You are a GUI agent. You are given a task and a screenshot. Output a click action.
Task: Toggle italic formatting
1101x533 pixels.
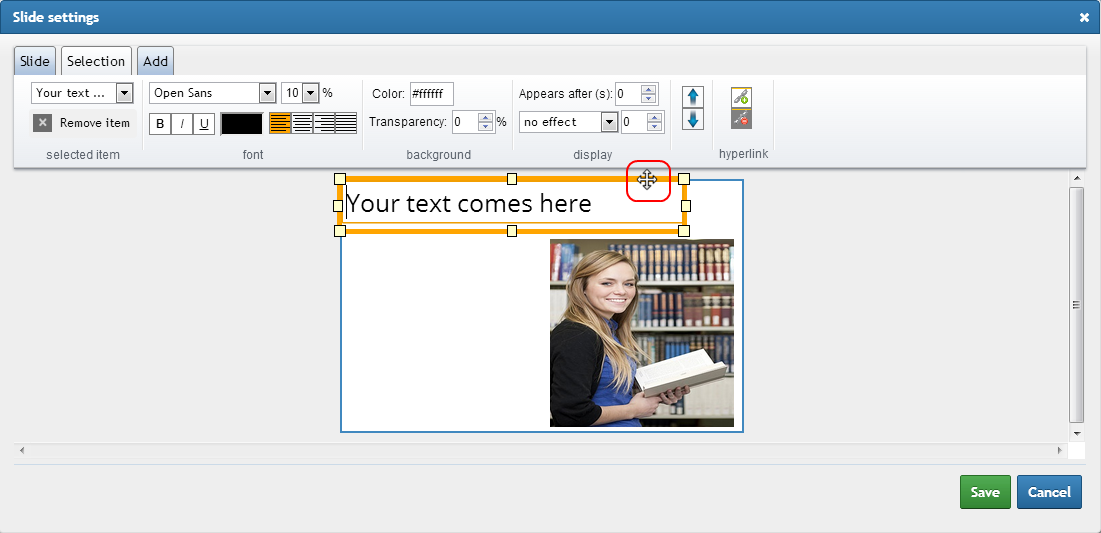click(182, 124)
